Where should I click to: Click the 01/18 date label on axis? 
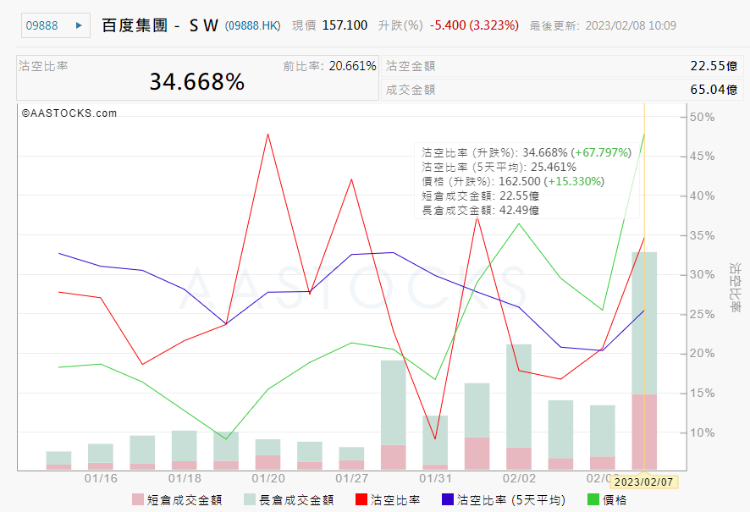coord(185,479)
